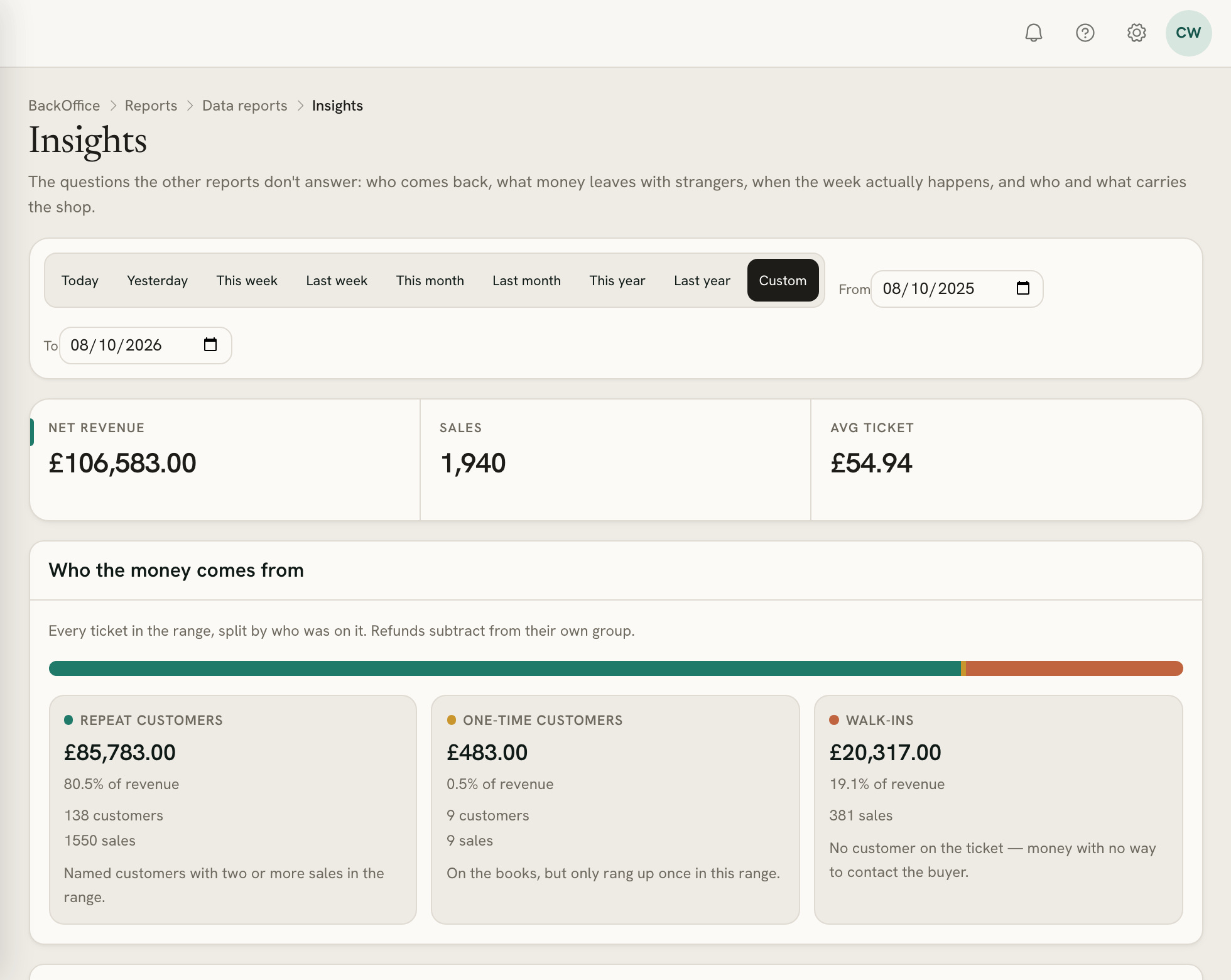
Task: Click the Avg Ticket £54.94 value
Action: pyautogui.click(x=871, y=463)
